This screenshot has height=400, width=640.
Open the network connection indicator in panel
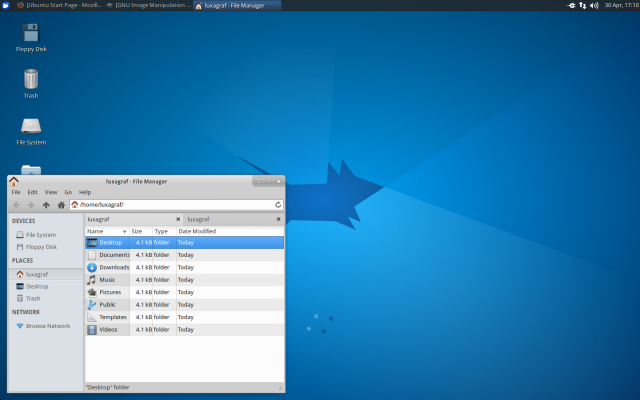tap(582, 5)
